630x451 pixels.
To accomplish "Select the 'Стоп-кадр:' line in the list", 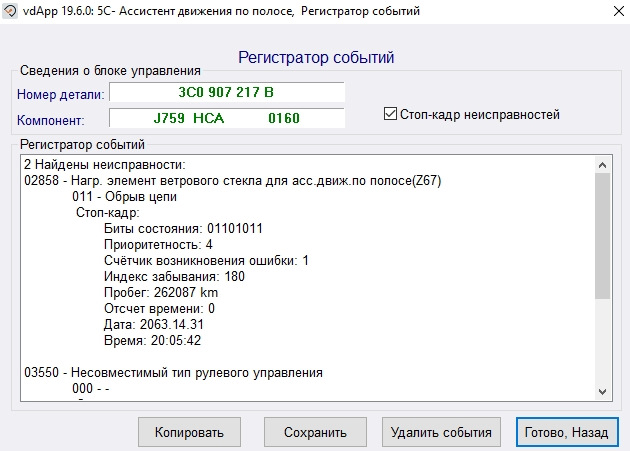I will [108, 213].
